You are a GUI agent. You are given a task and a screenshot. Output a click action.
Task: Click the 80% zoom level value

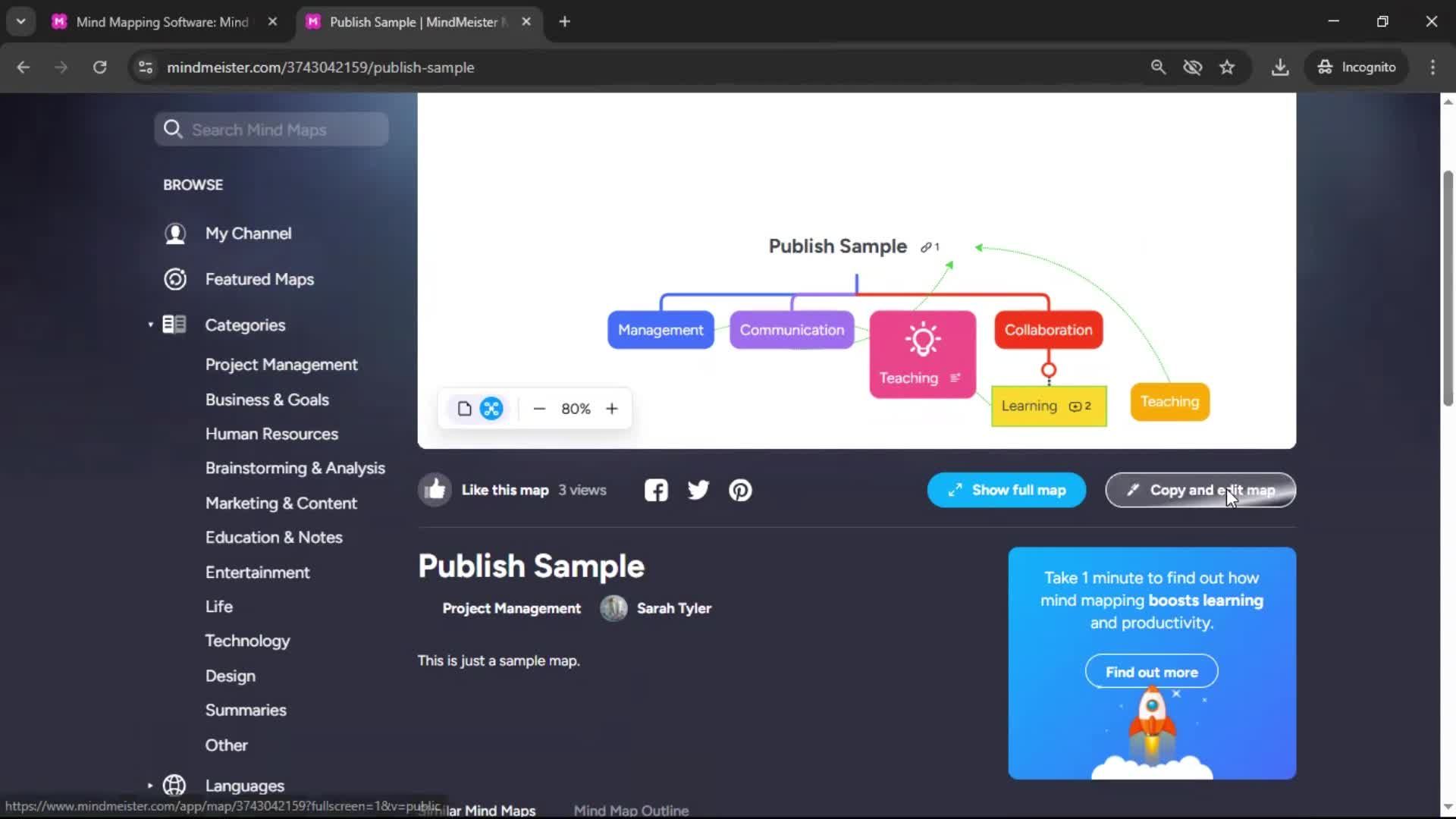[x=576, y=409]
